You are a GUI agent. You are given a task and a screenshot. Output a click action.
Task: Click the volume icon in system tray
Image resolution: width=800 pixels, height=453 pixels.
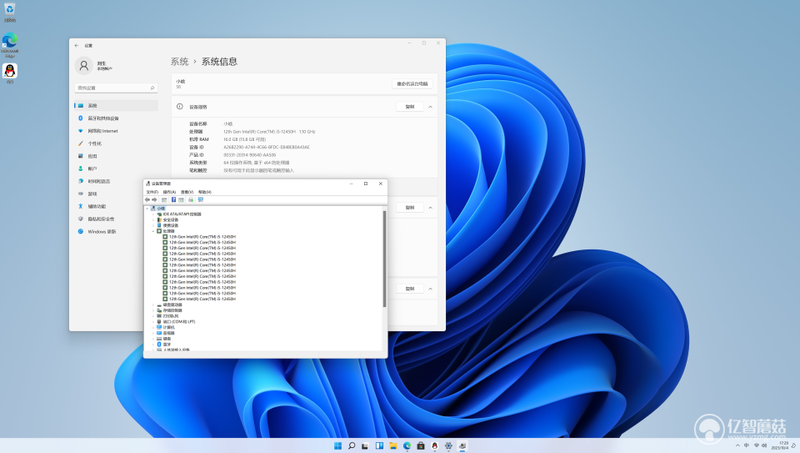(x=764, y=446)
